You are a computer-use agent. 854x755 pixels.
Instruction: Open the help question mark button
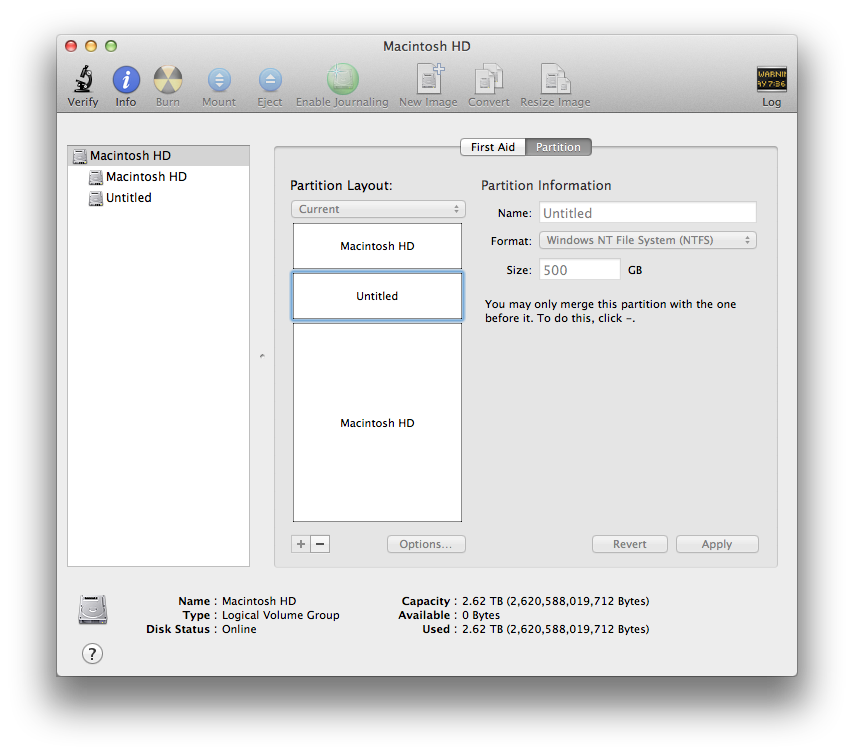coord(92,653)
